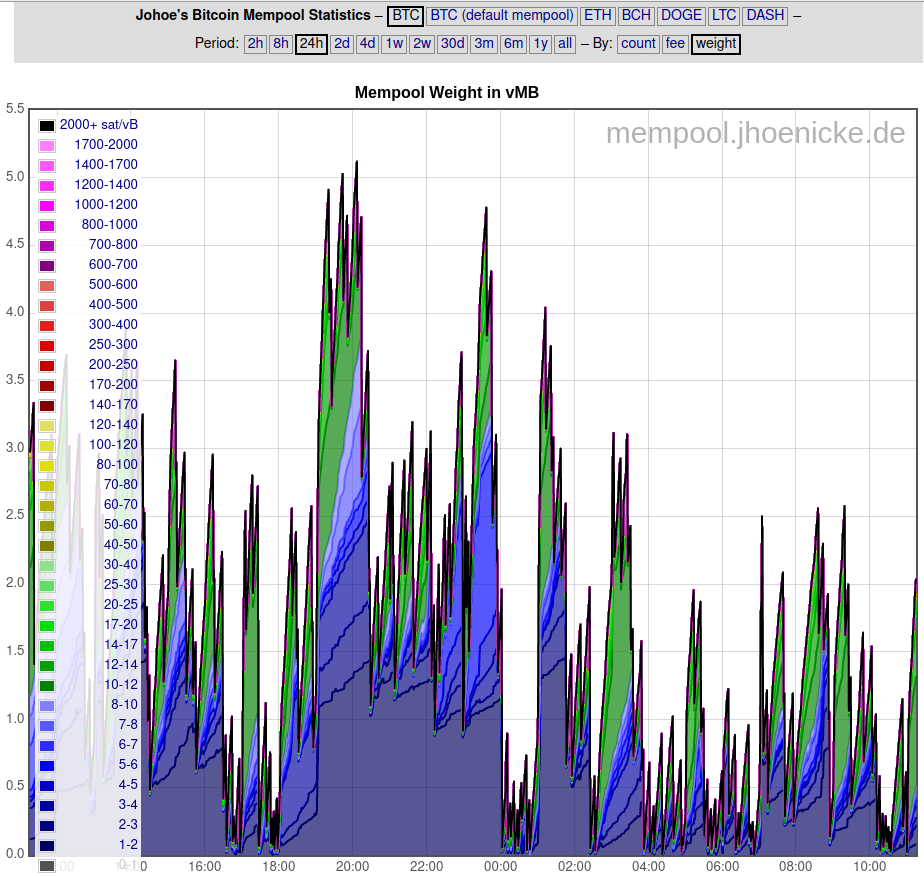Toggle the 6-7 fee swatch
Screen dimensions: 924x876
47,746
